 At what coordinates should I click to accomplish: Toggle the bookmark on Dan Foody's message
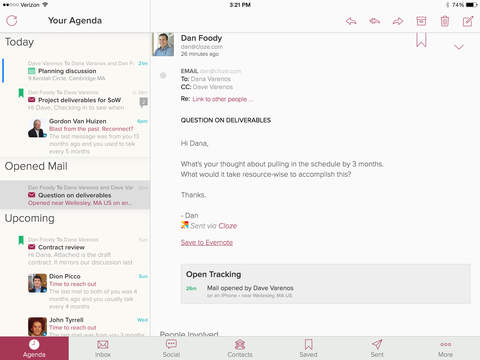[421, 40]
